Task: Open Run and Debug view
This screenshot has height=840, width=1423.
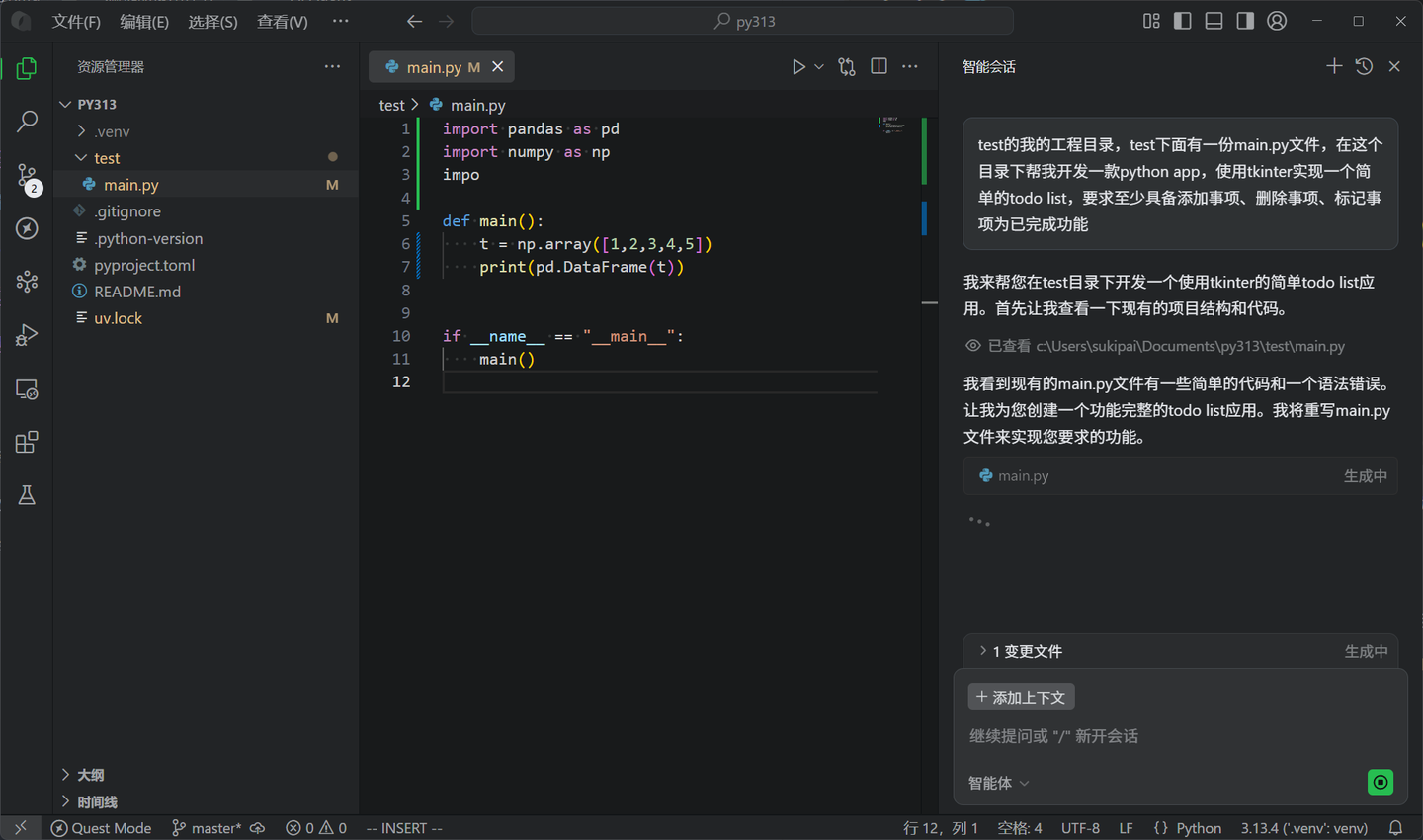Action: (27, 335)
